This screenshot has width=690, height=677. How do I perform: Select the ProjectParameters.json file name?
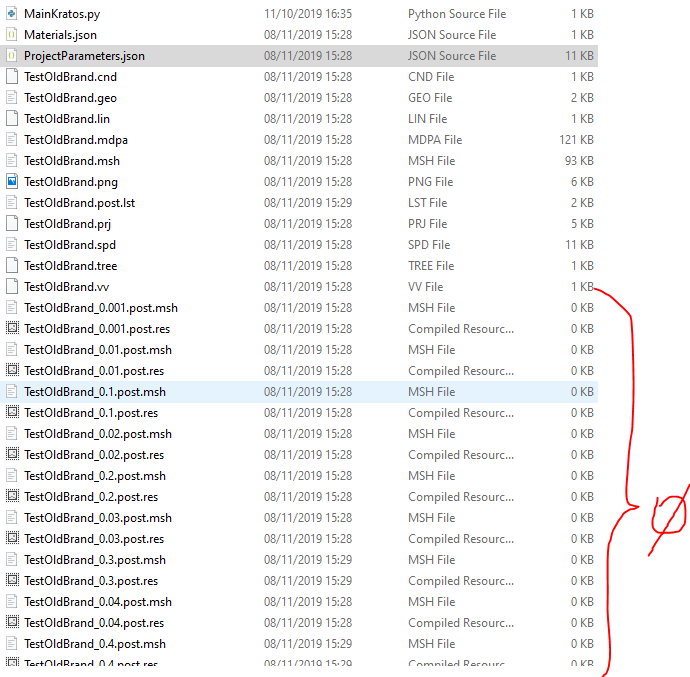[x=84, y=56]
